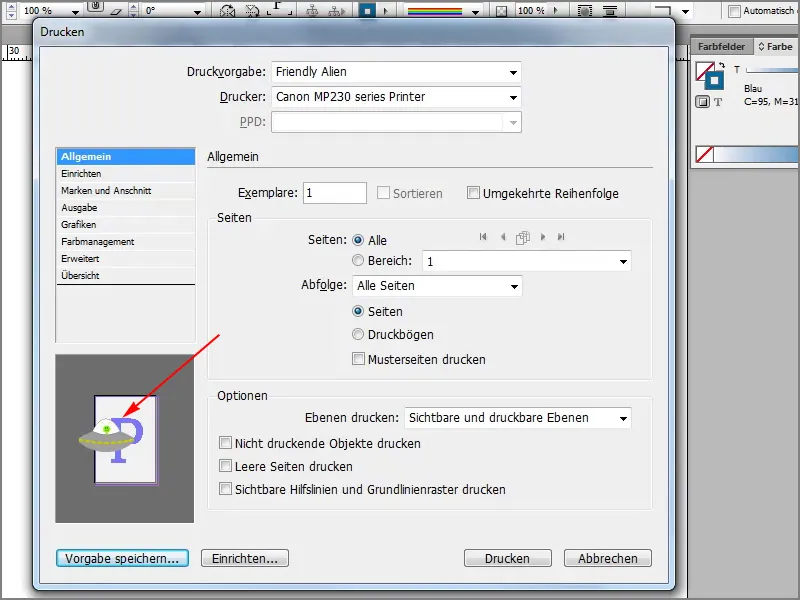The image size is (800, 600).
Task: Expand the opacity 100 % slider arrow
Action: (x=556, y=10)
